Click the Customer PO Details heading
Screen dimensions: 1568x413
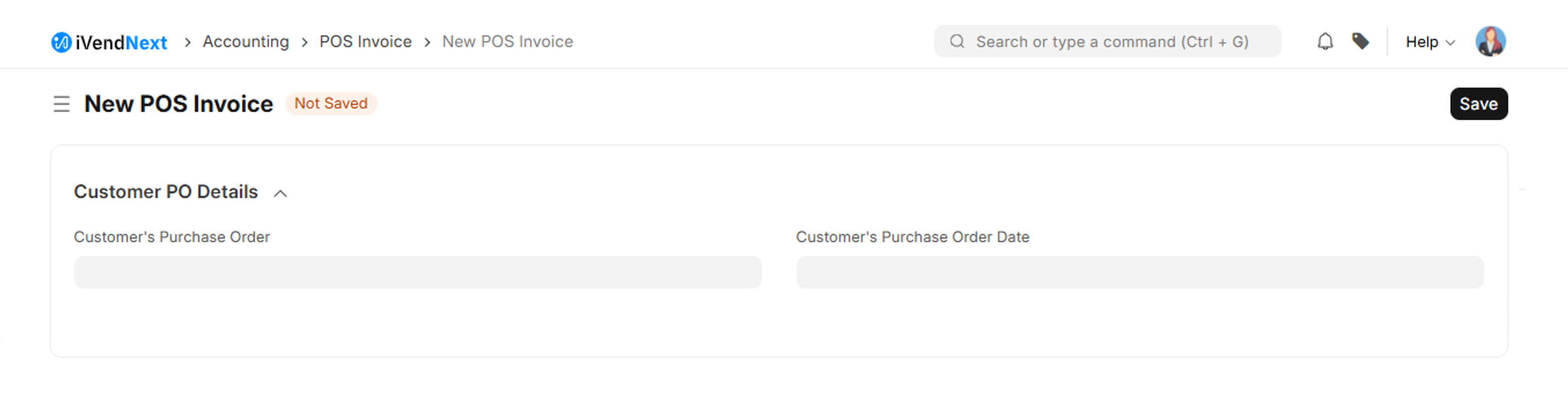pyautogui.click(x=166, y=192)
